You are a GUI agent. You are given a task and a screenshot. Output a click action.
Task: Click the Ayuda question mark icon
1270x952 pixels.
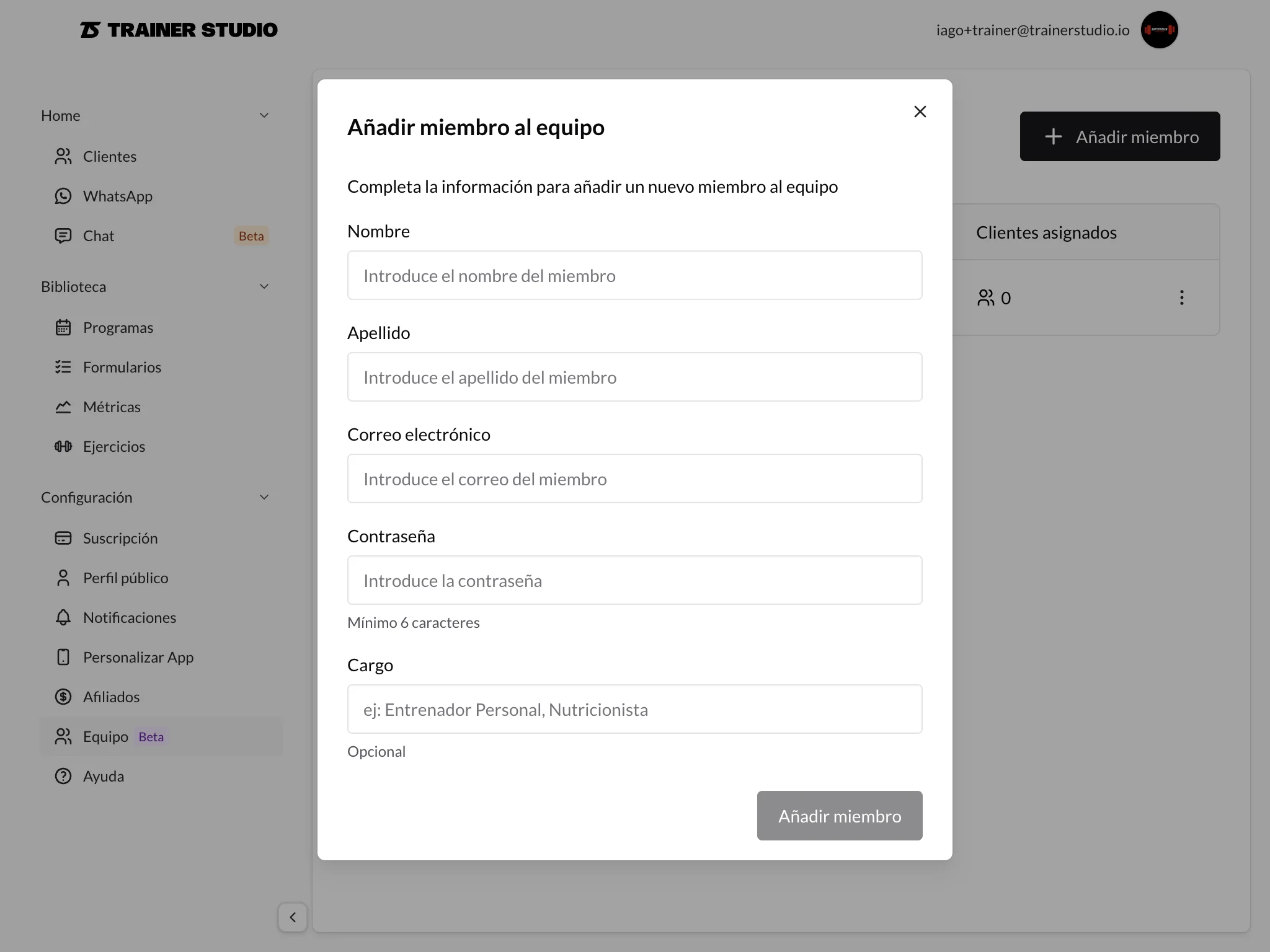63,776
